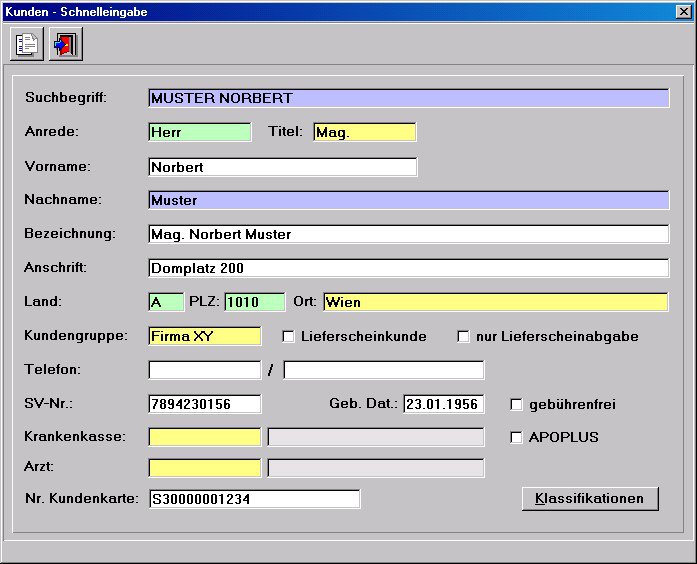Screen dimensions: 697x564
Task: Toggle the gebührenfrei checkbox
Action: pos(516,404)
